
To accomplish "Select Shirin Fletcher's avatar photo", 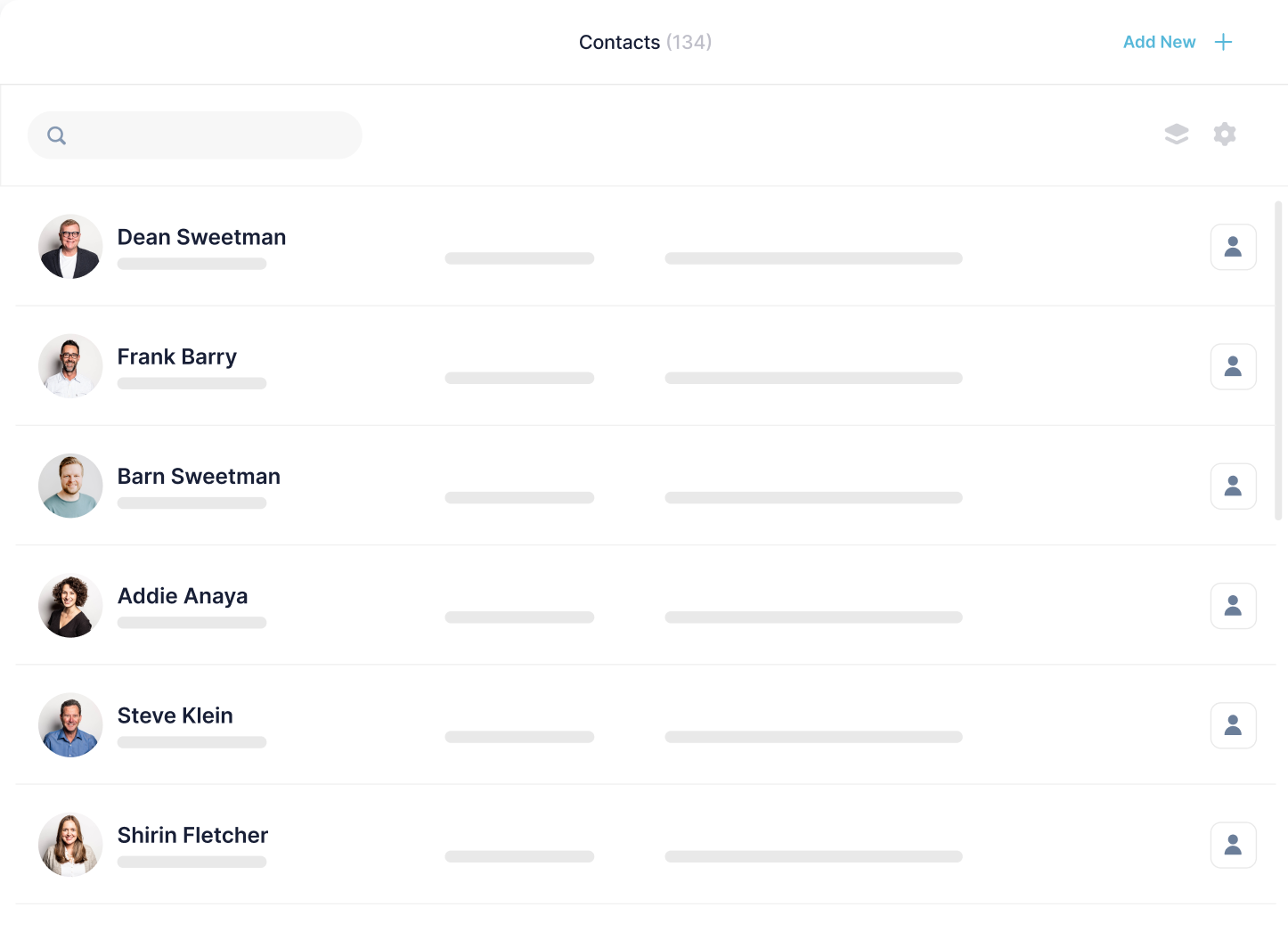I will click(70, 845).
